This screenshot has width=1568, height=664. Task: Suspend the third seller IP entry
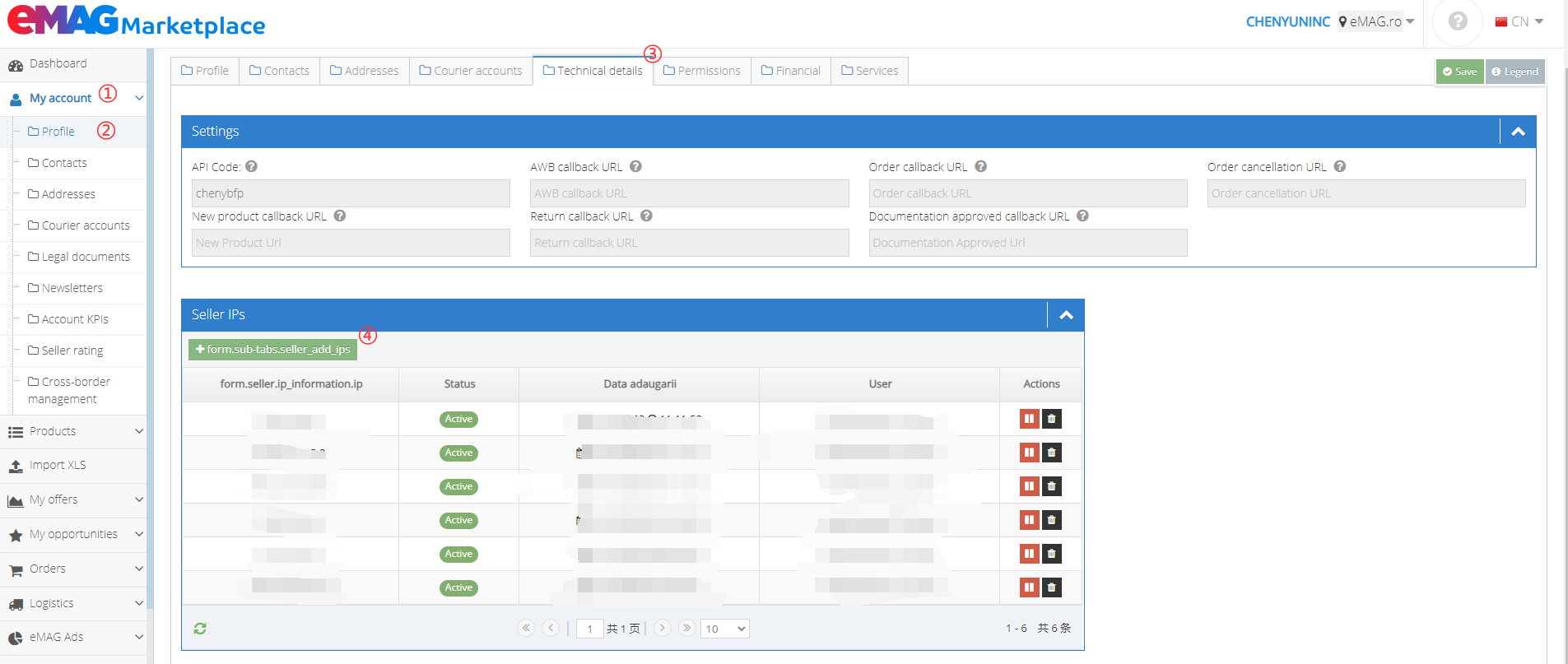(x=1029, y=486)
